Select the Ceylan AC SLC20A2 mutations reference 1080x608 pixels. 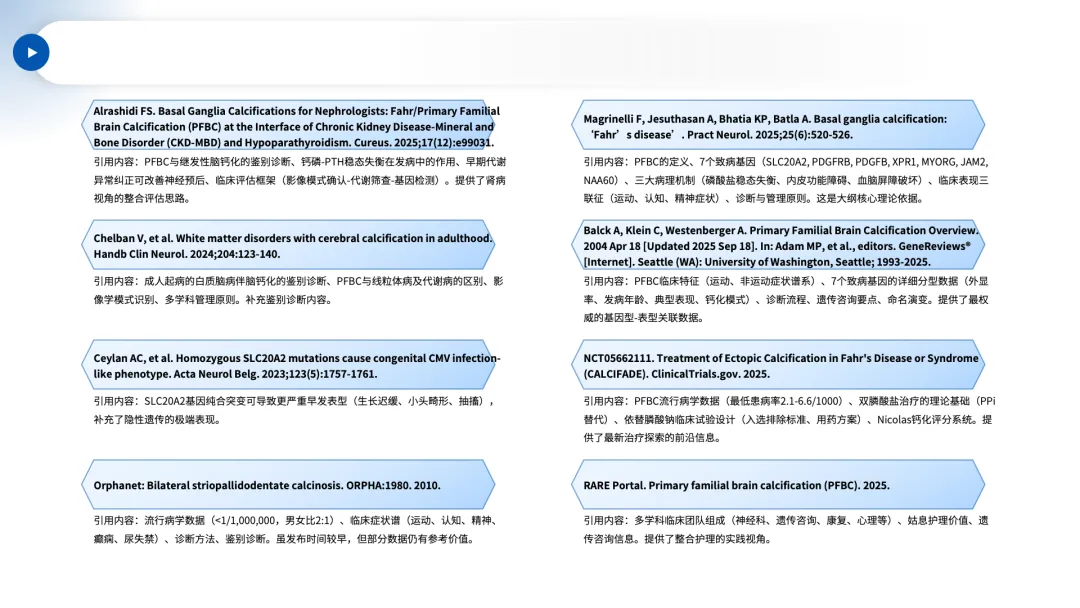[288, 365]
